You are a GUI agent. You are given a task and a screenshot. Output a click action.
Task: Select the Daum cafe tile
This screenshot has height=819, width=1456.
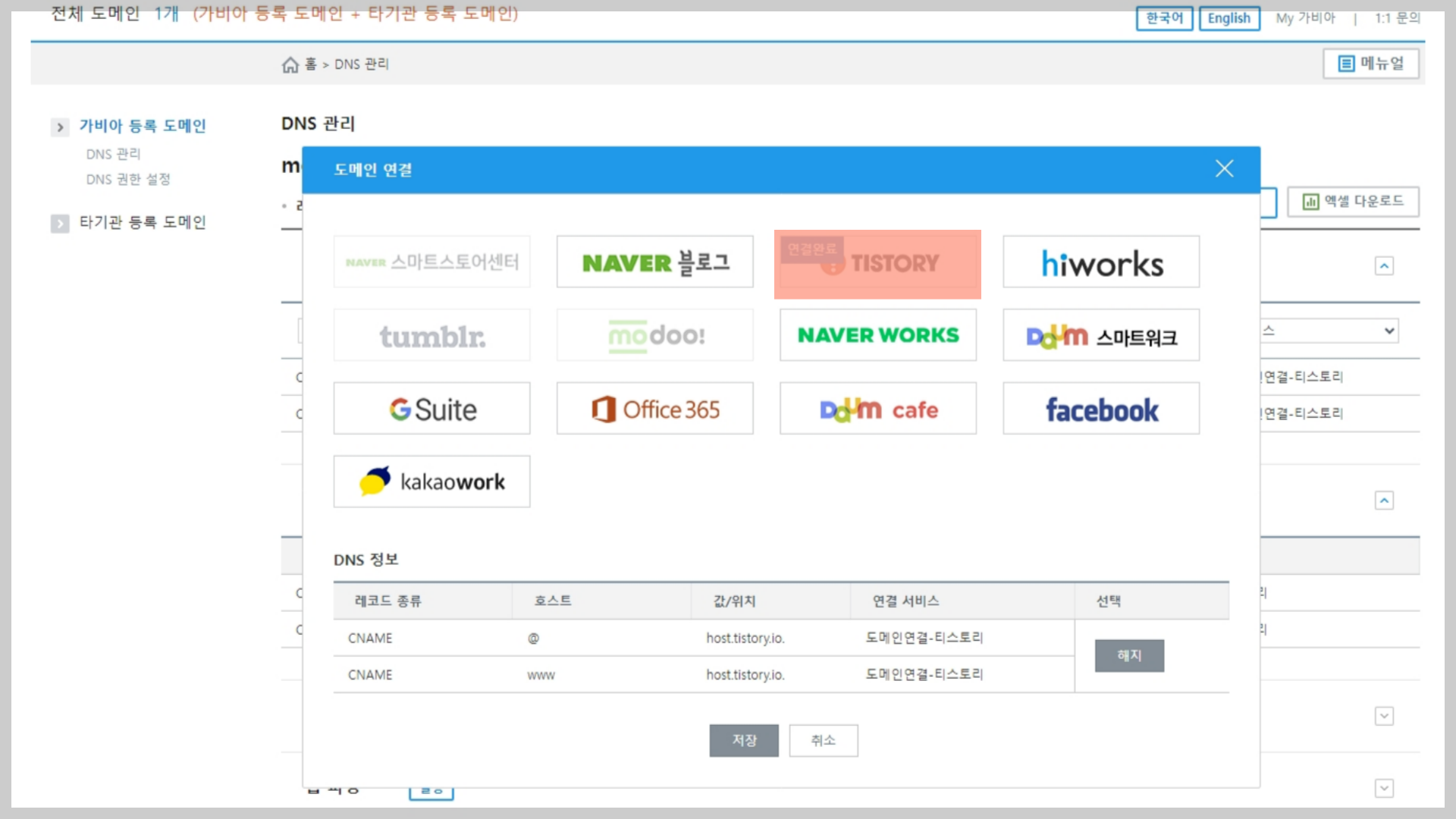(x=877, y=409)
